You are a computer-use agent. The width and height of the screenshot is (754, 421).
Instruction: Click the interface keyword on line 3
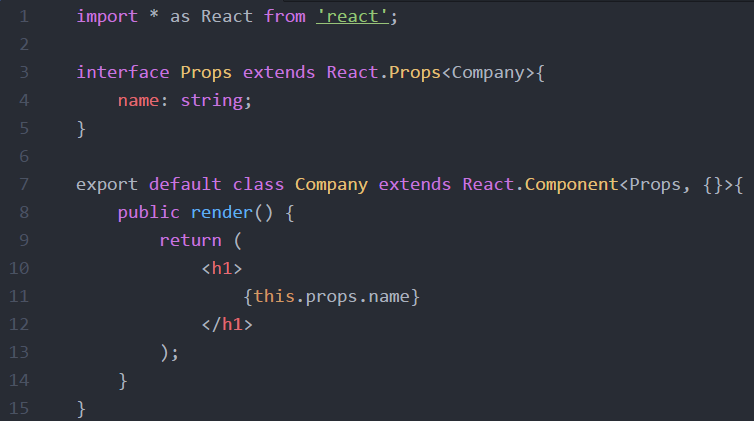[123, 73]
